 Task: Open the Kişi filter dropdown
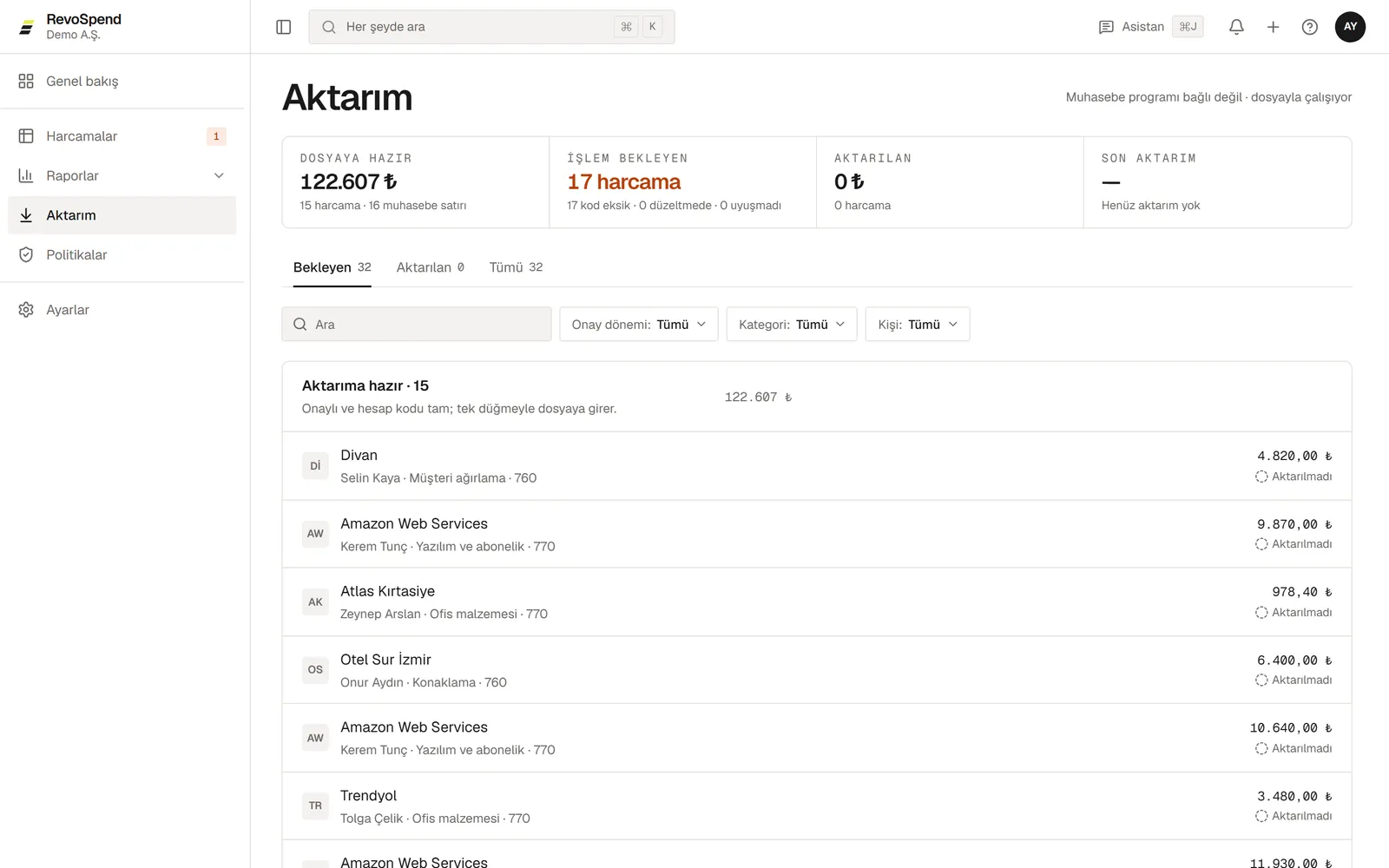pyautogui.click(x=918, y=324)
